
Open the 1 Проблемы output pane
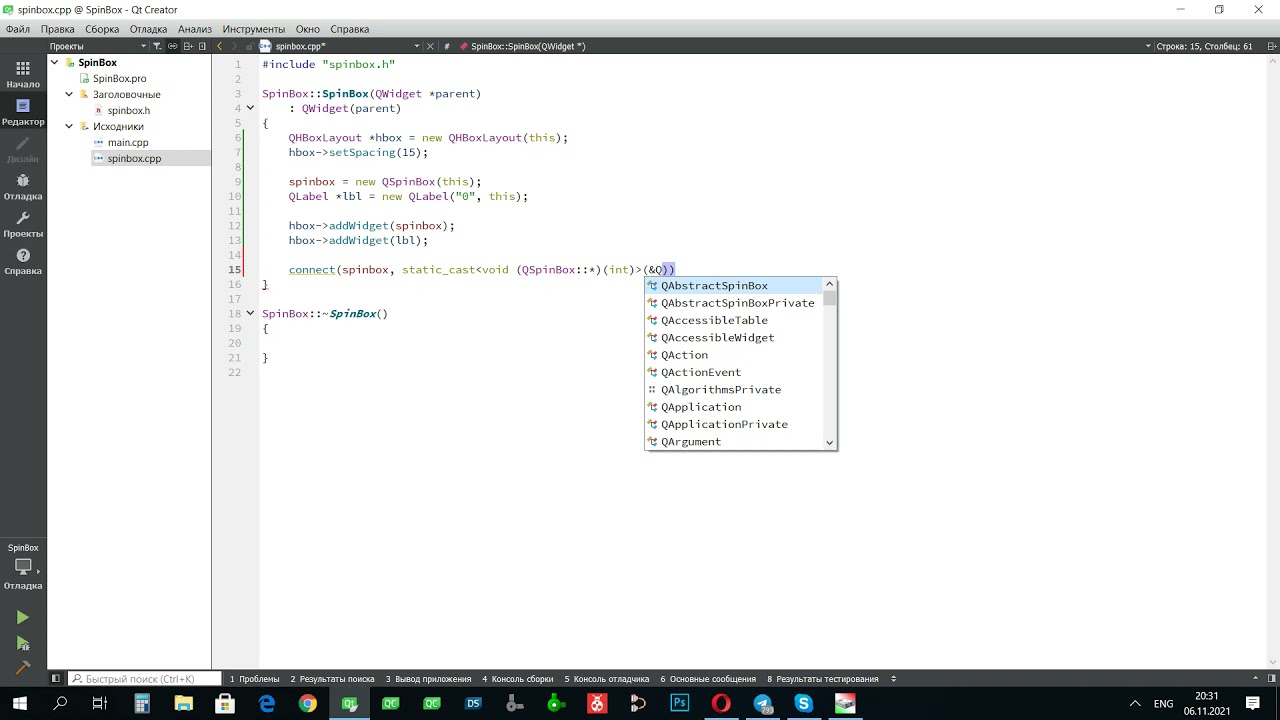(254, 679)
